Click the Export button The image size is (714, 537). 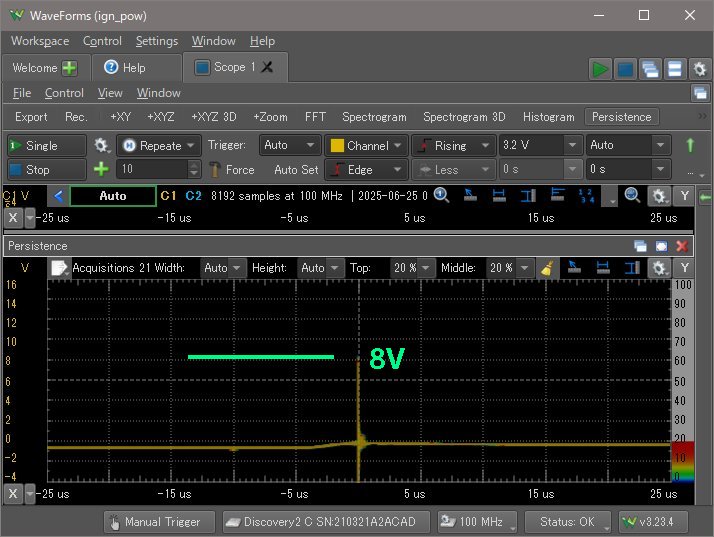(x=31, y=117)
